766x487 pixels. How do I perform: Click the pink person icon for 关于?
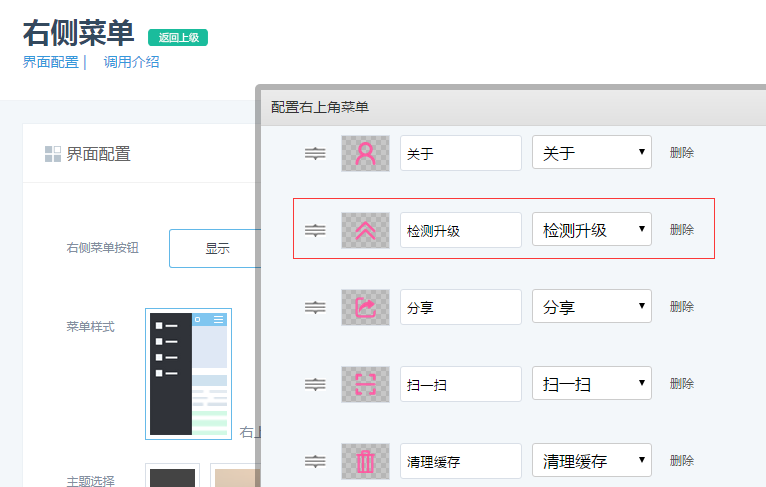(x=365, y=153)
